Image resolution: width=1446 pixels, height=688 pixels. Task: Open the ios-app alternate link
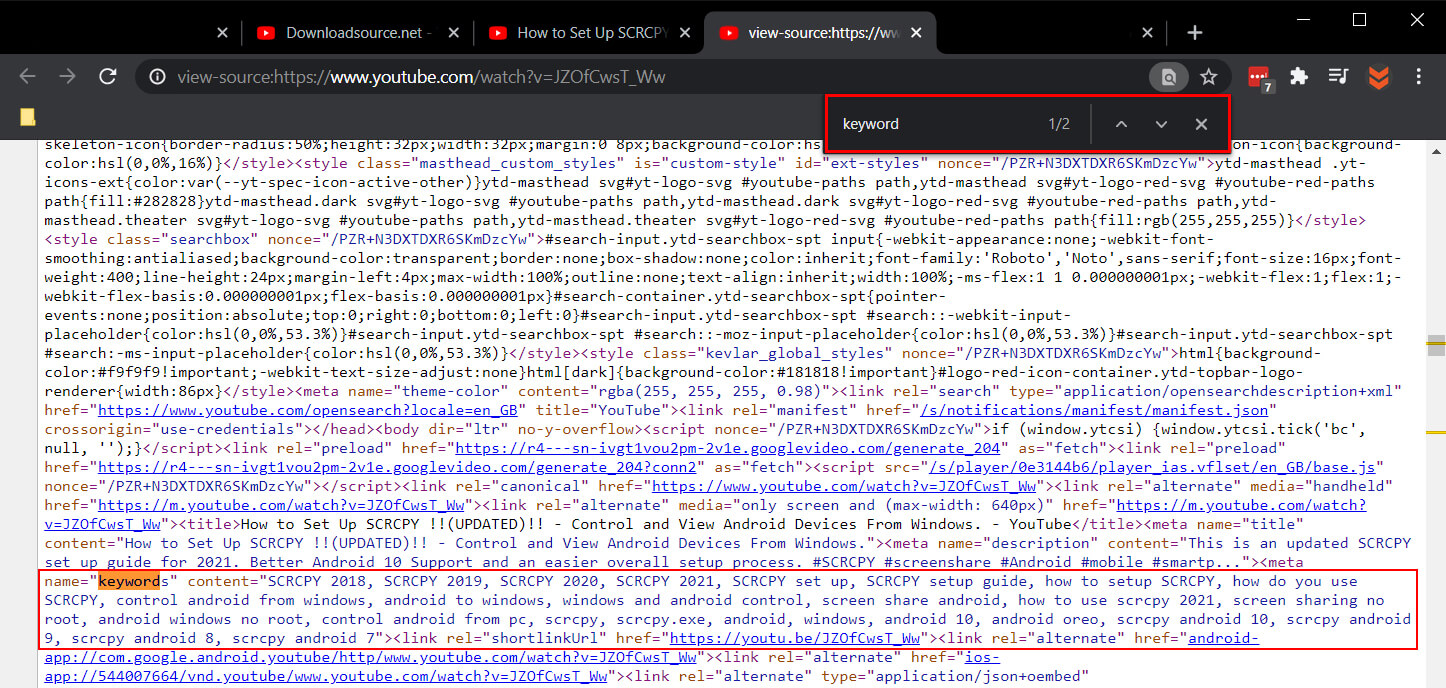pyautogui.click(x=522, y=666)
